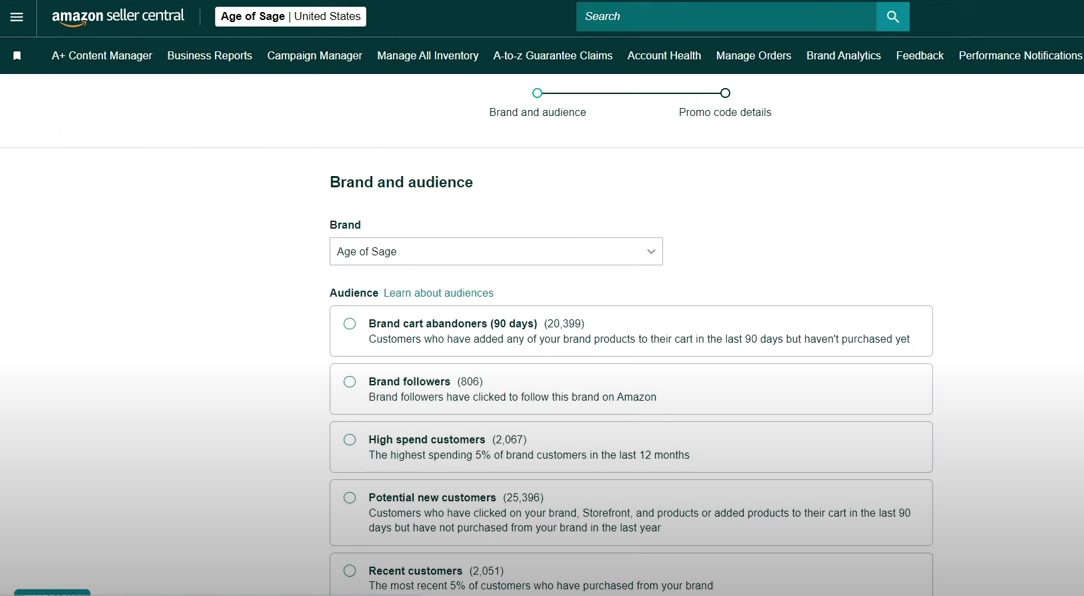Click the Brand followers description text
Screen dimensions: 1084x596
[x=512, y=397]
